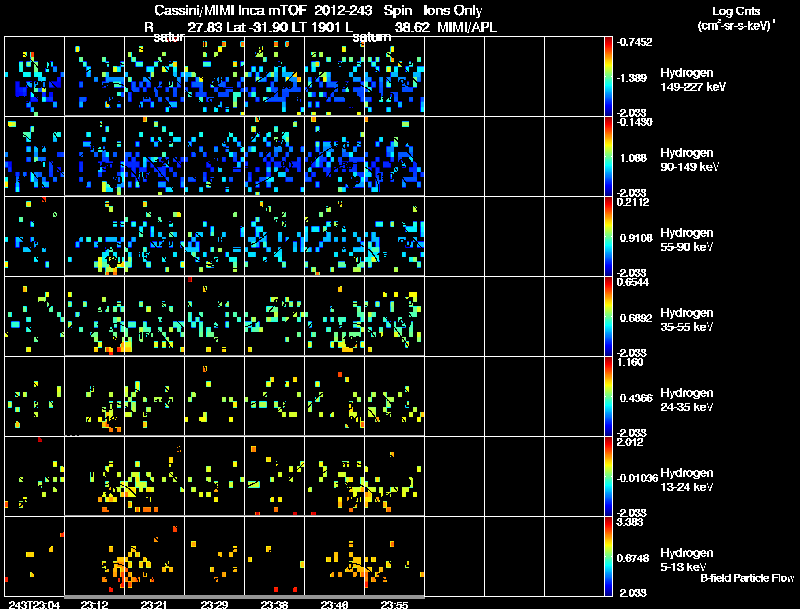The width and height of the screenshot is (800, 609).
Task: Click the 'Hydrogen 24-35 keV' label
Action: pyautogui.click(x=687, y=400)
